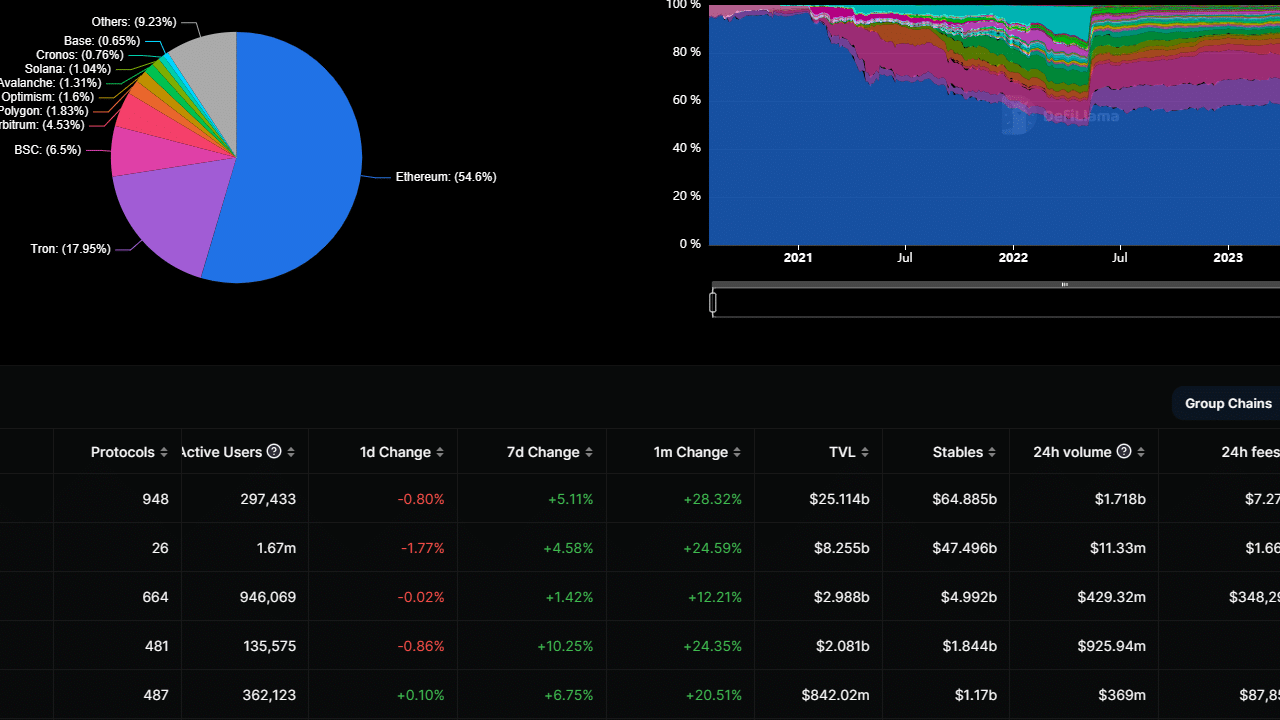
Task: Click the Group Chains button
Action: [x=1228, y=403]
